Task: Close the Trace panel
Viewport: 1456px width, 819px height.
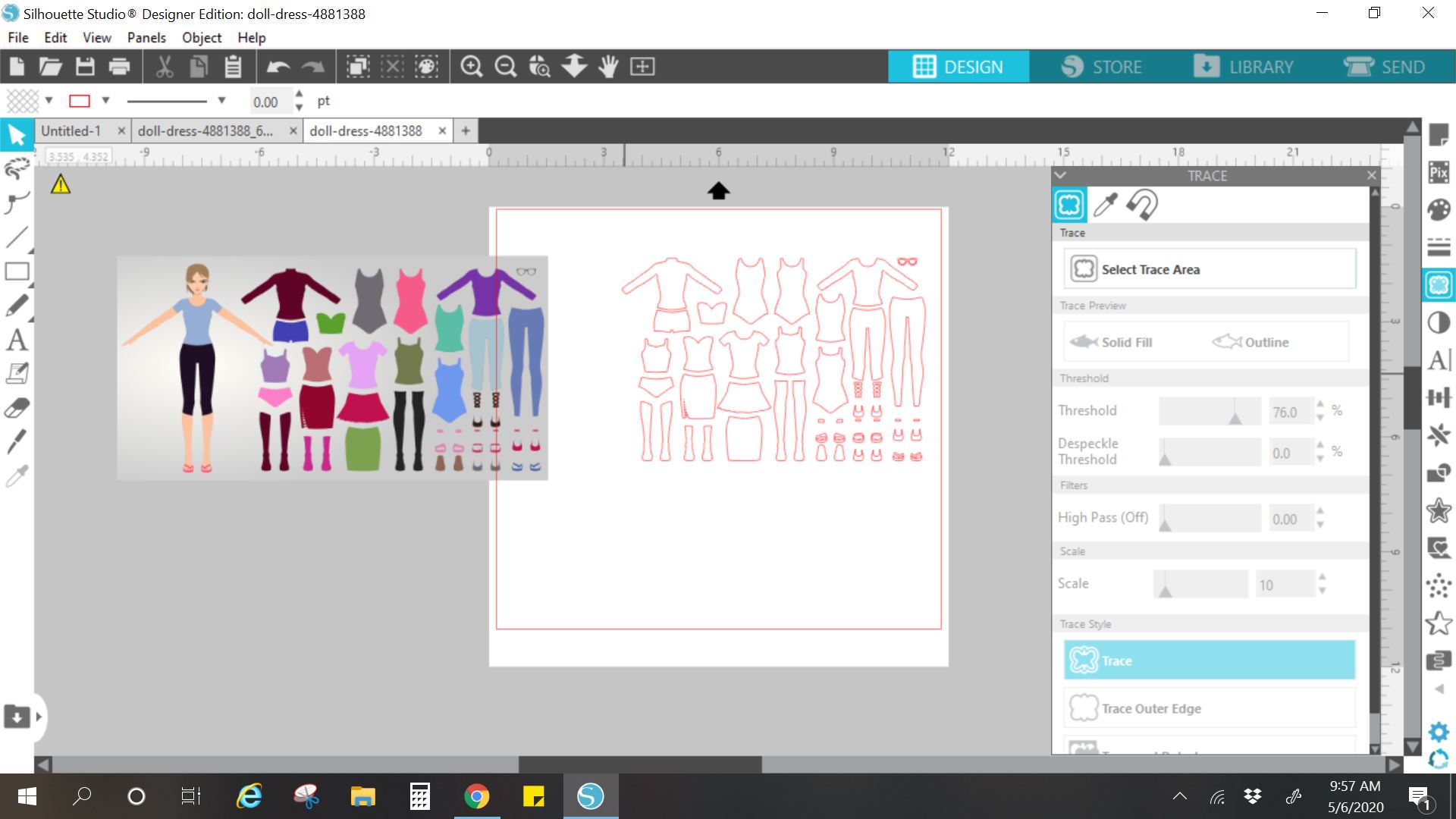Action: [1371, 175]
